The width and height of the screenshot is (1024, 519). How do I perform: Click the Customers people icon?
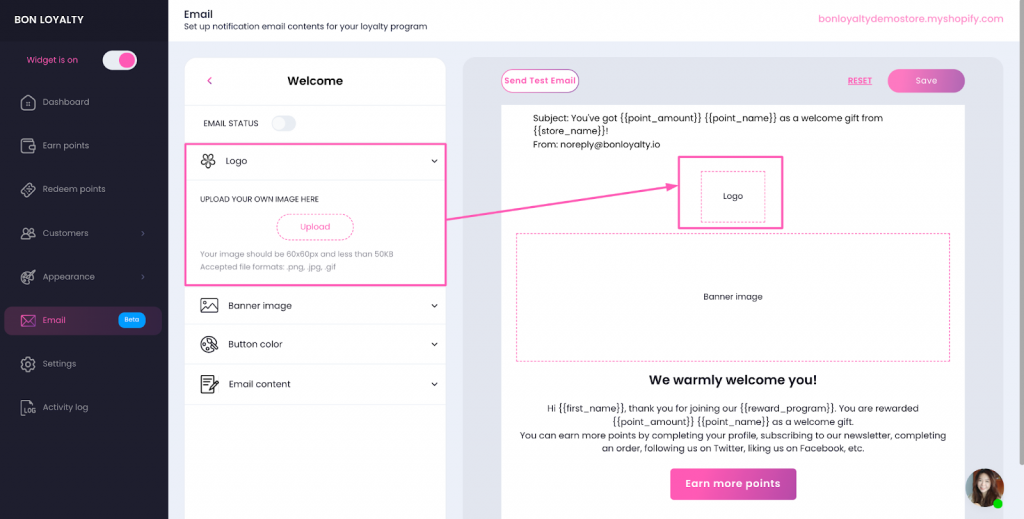pos(28,233)
